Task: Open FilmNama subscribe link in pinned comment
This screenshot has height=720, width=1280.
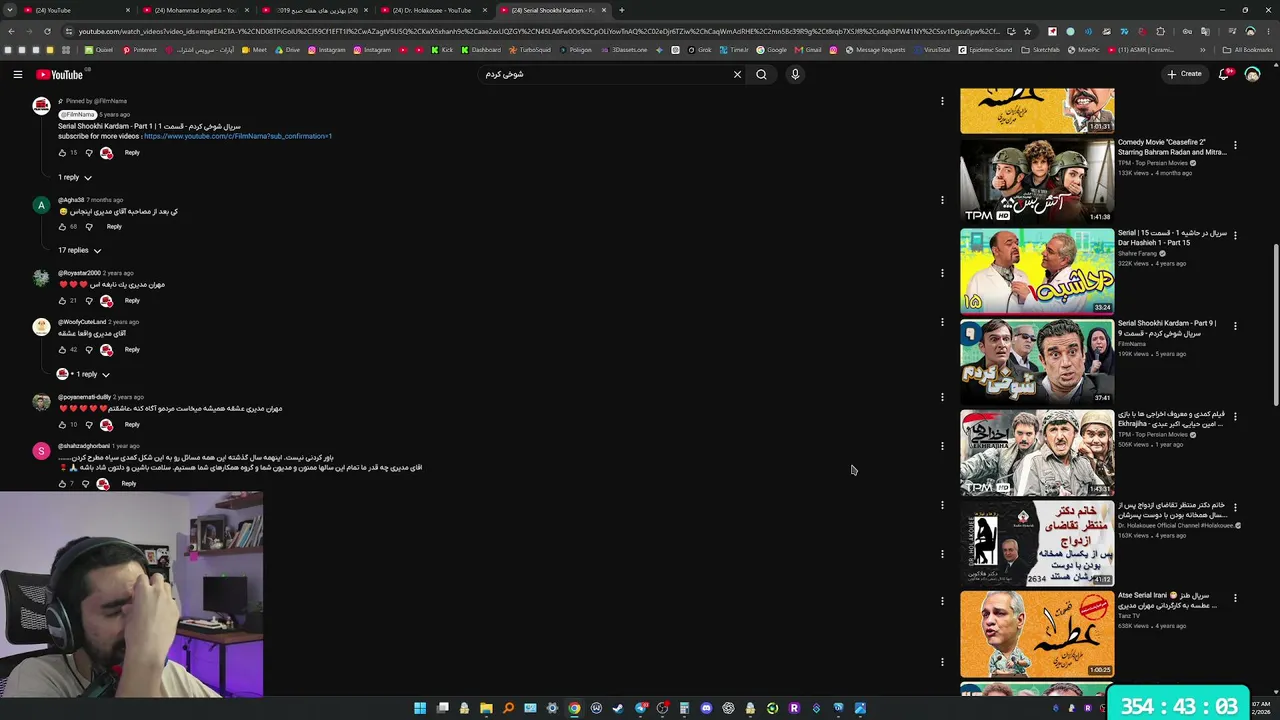Action: click(238, 136)
